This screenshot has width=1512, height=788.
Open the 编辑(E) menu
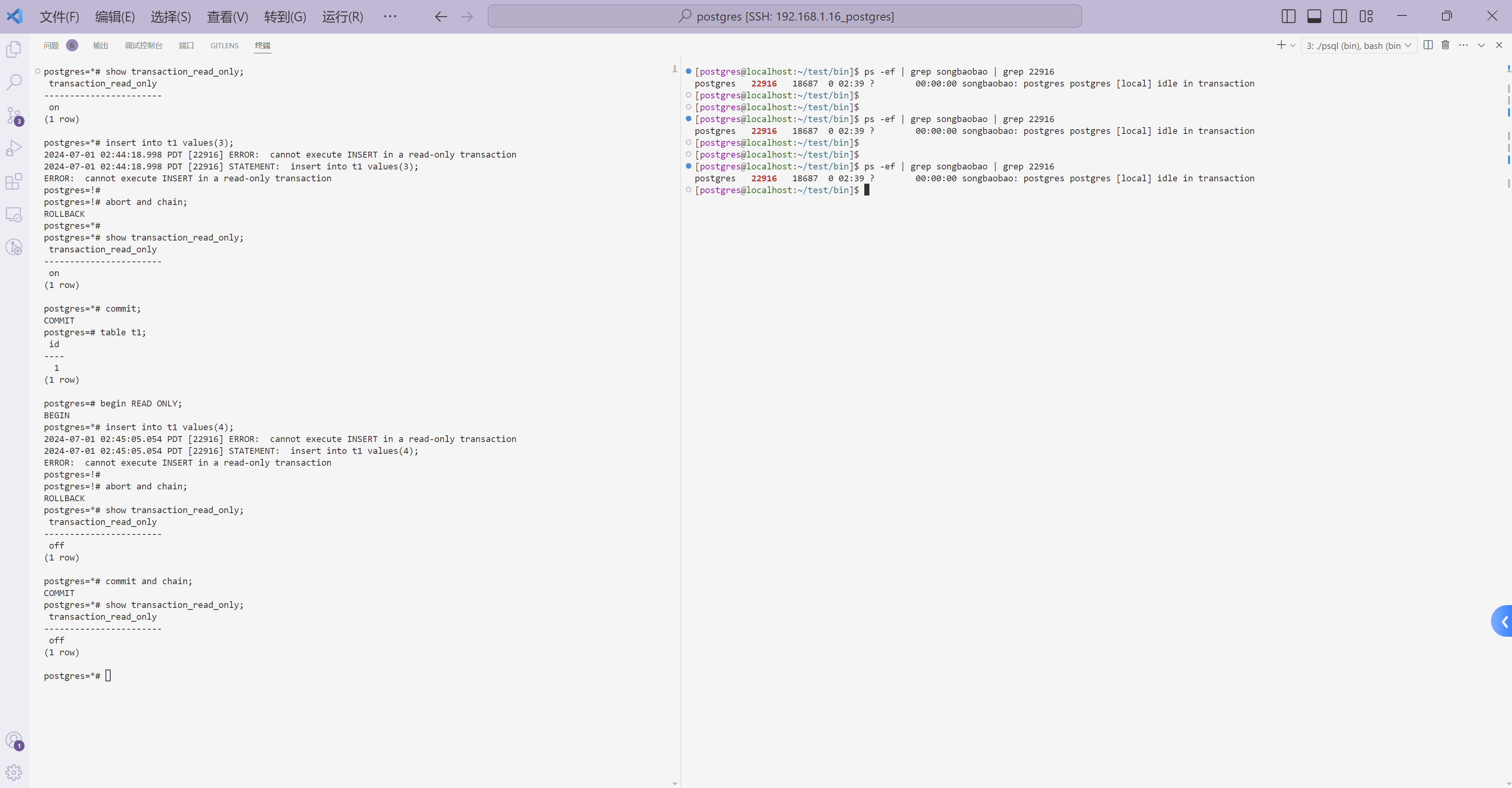tap(115, 17)
